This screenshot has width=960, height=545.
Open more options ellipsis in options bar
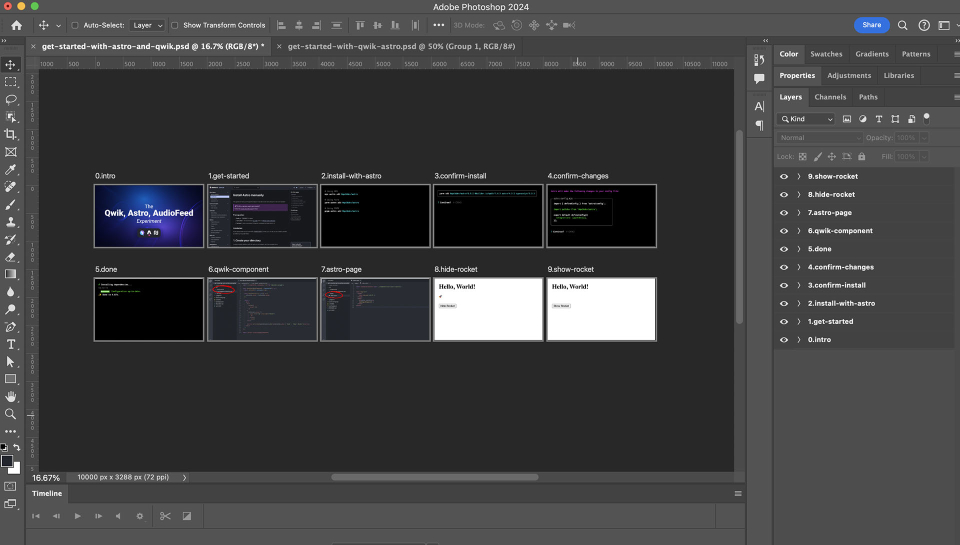click(438, 25)
